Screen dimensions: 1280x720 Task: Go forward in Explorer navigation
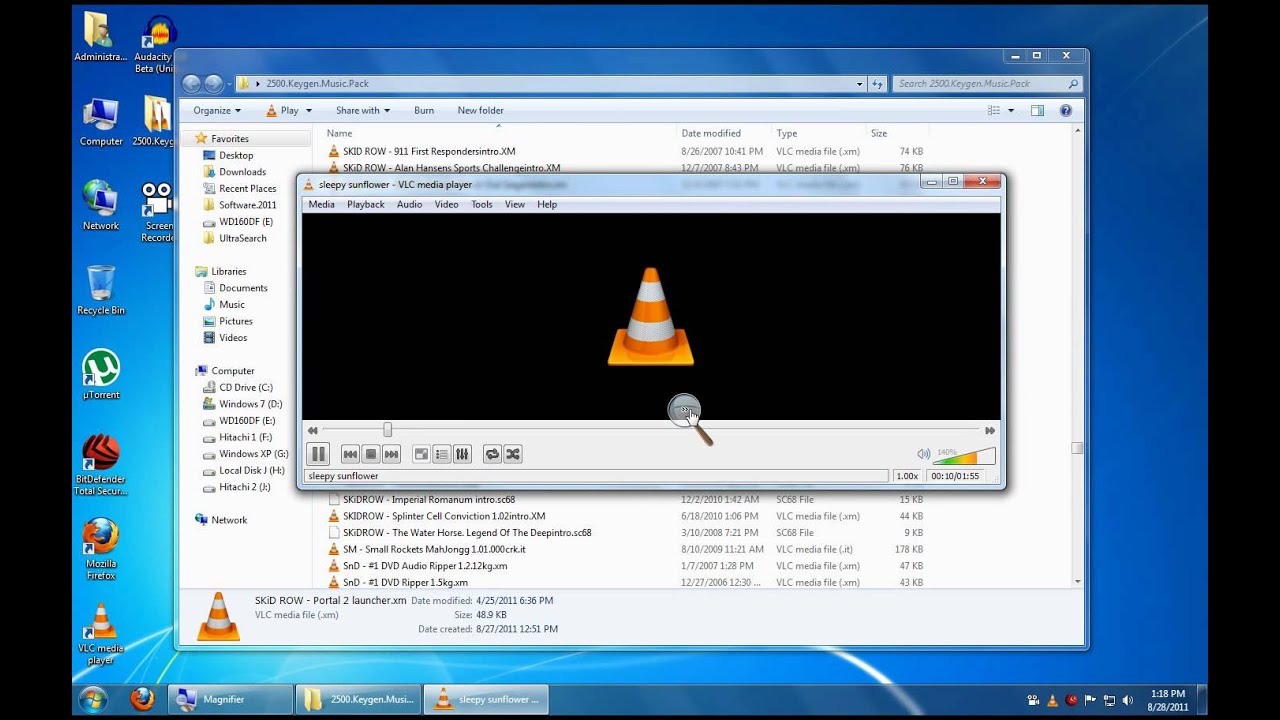213,84
